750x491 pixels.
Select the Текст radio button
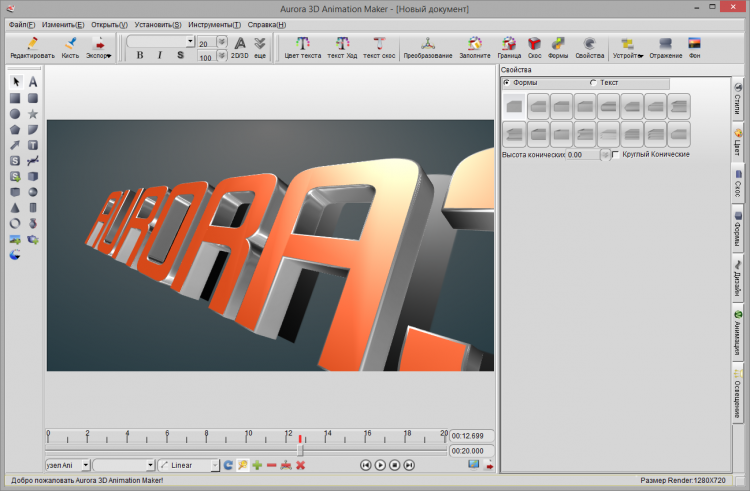click(x=593, y=82)
